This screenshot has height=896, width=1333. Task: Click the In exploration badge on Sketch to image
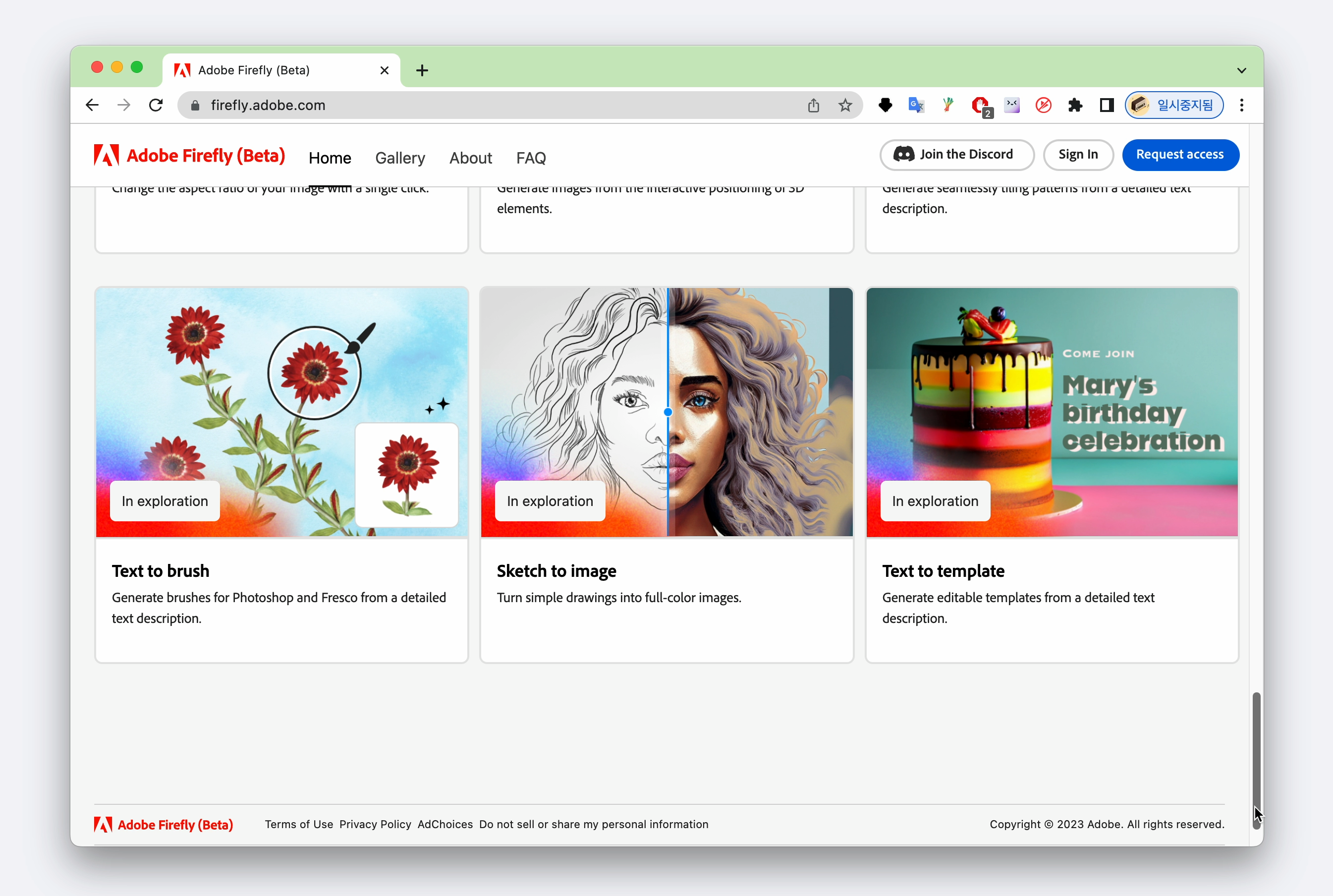click(550, 501)
